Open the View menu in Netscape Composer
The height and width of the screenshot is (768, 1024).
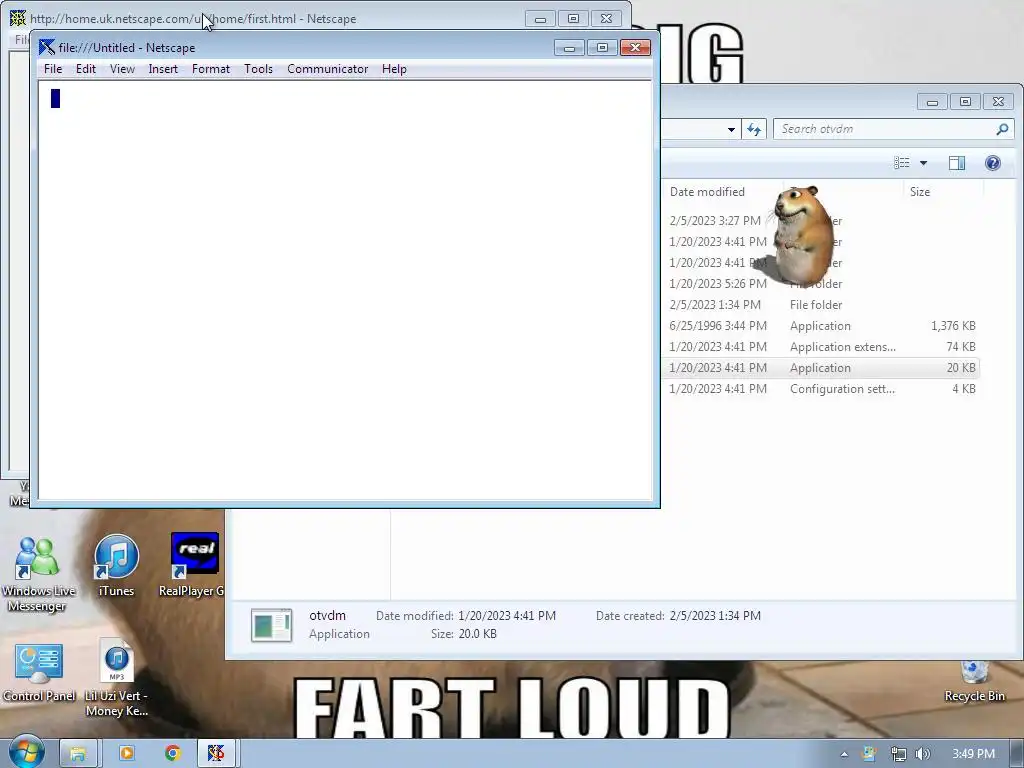pos(122,69)
